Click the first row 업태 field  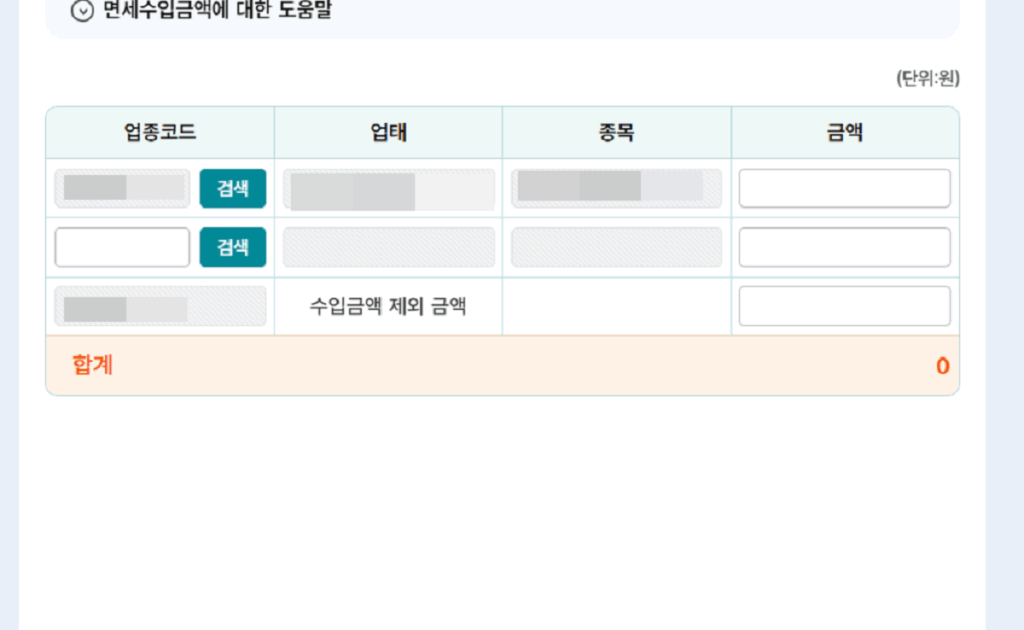[x=389, y=189]
